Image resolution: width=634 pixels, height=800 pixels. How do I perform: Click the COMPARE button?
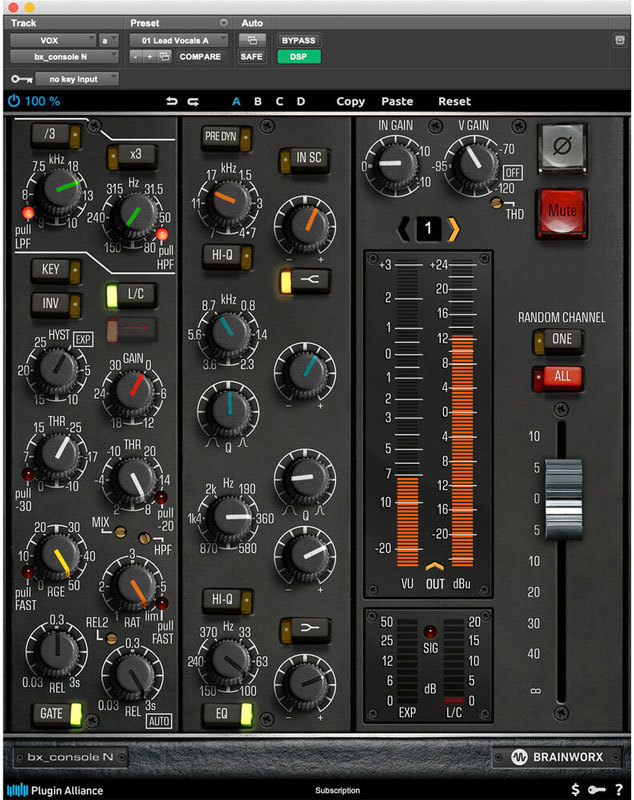pyautogui.click(x=200, y=57)
